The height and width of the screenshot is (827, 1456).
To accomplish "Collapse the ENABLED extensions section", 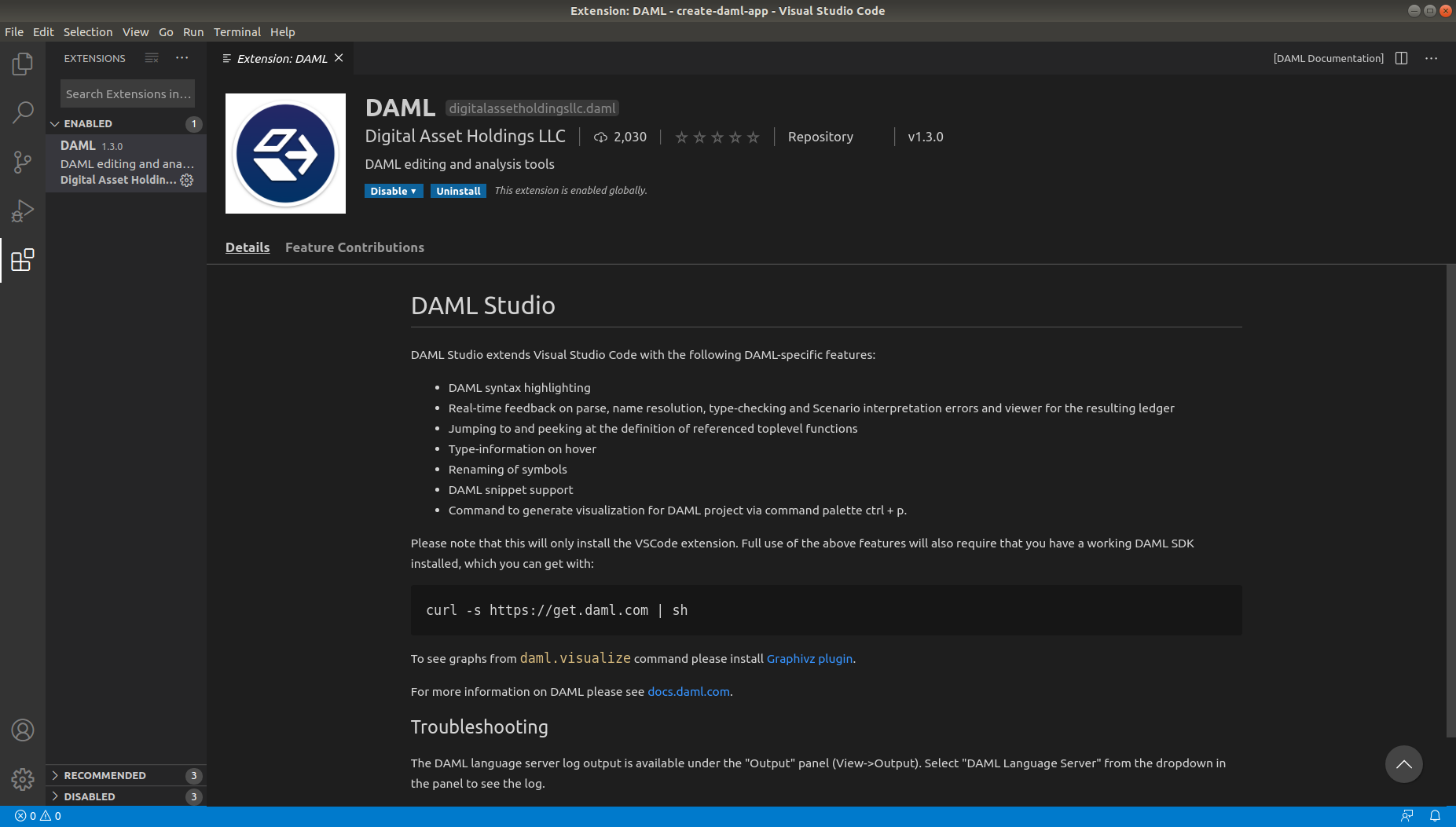I will click(54, 123).
